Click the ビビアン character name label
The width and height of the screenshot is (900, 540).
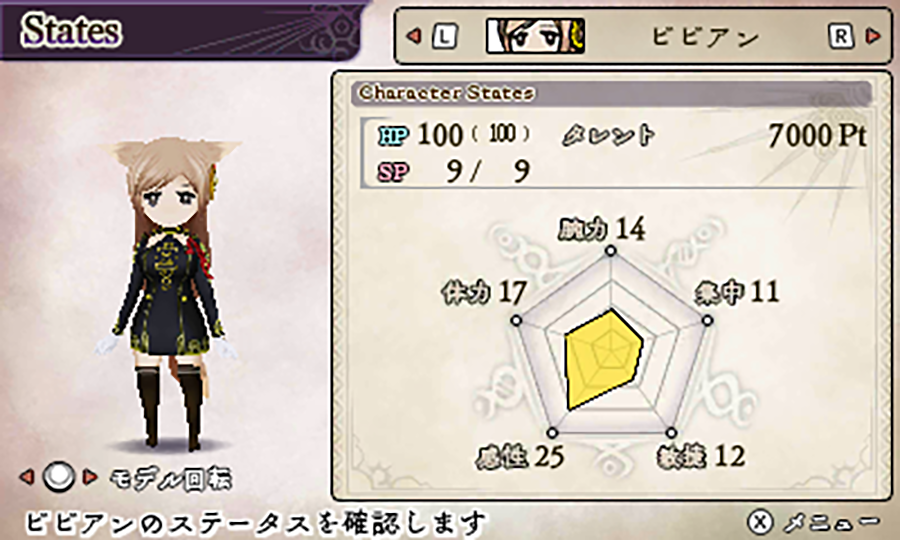(x=706, y=37)
